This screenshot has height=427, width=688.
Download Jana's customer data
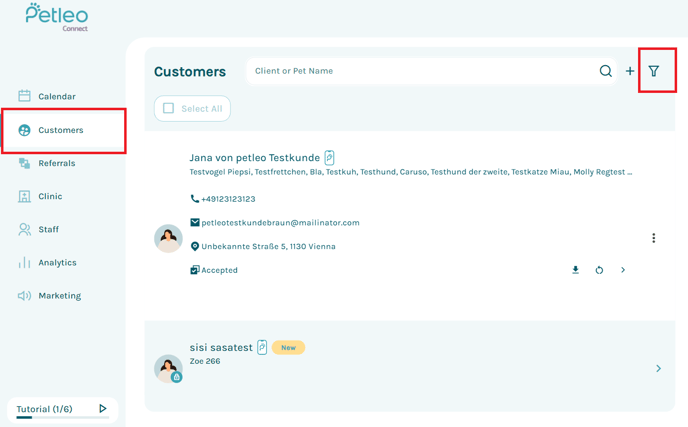point(575,270)
